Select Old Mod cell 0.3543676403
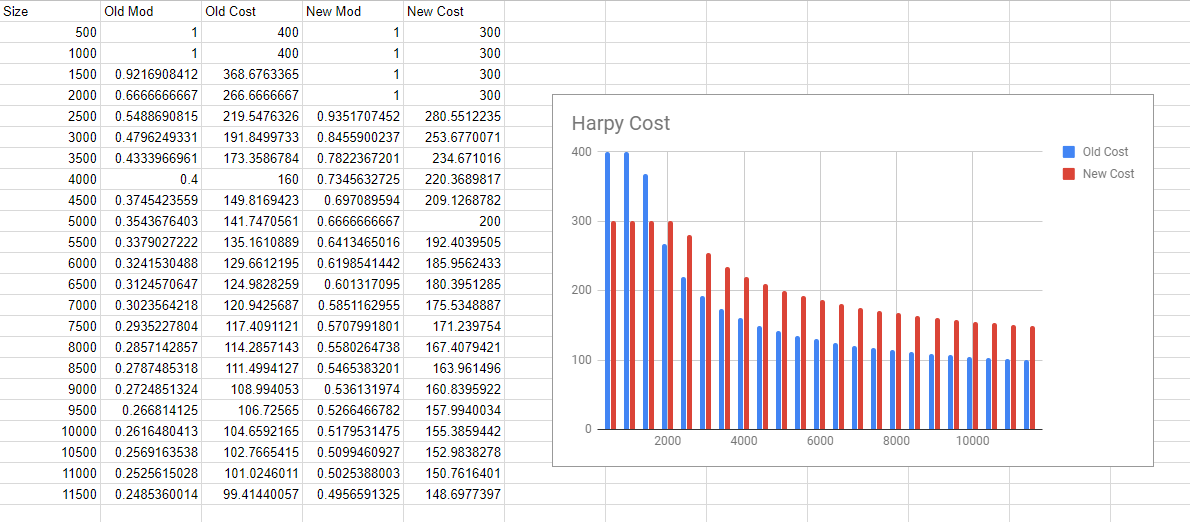The height and width of the screenshot is (522, 1190). [x=151, y=222]
